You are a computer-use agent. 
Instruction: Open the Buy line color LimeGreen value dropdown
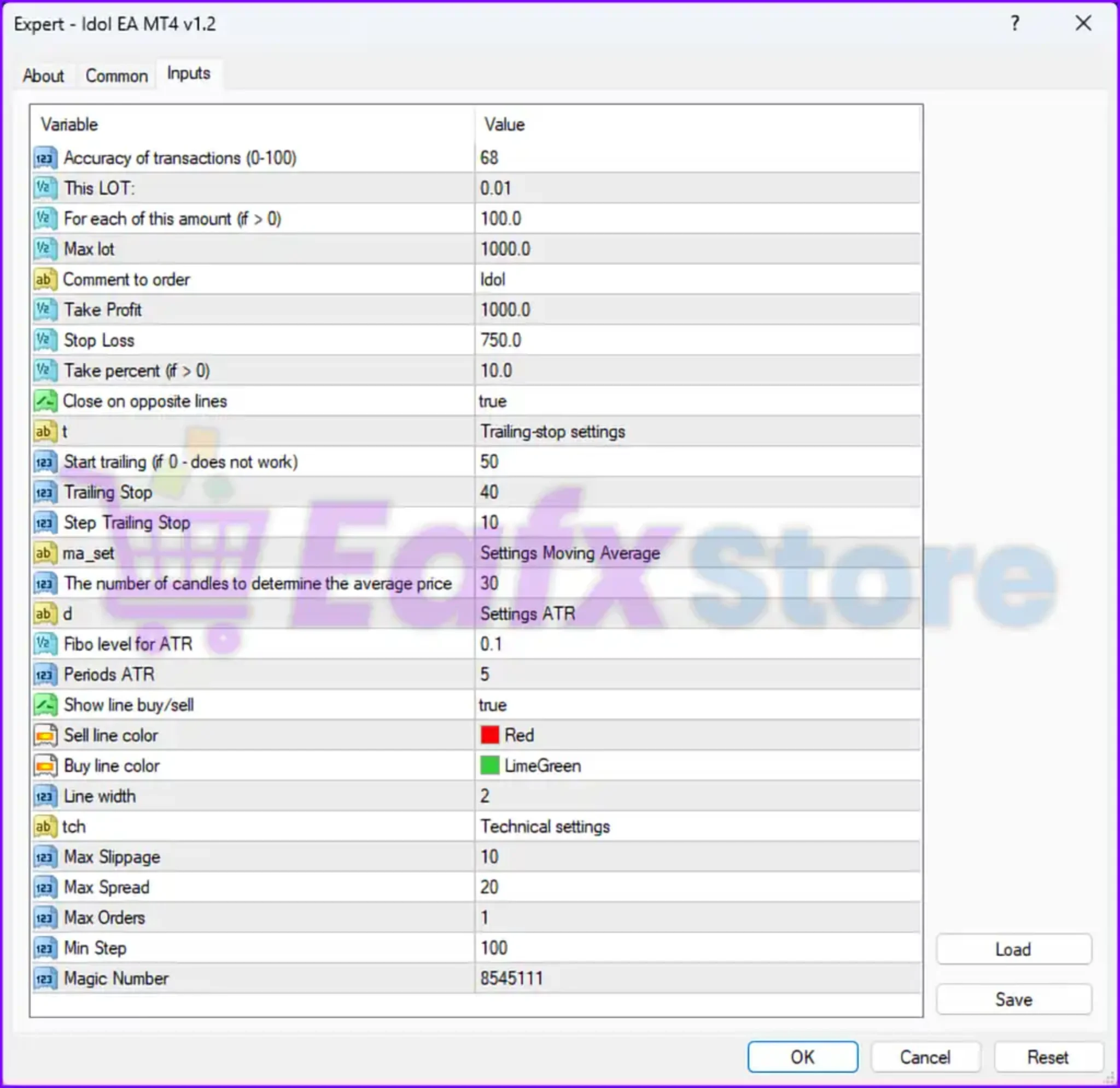coord(542,766)
